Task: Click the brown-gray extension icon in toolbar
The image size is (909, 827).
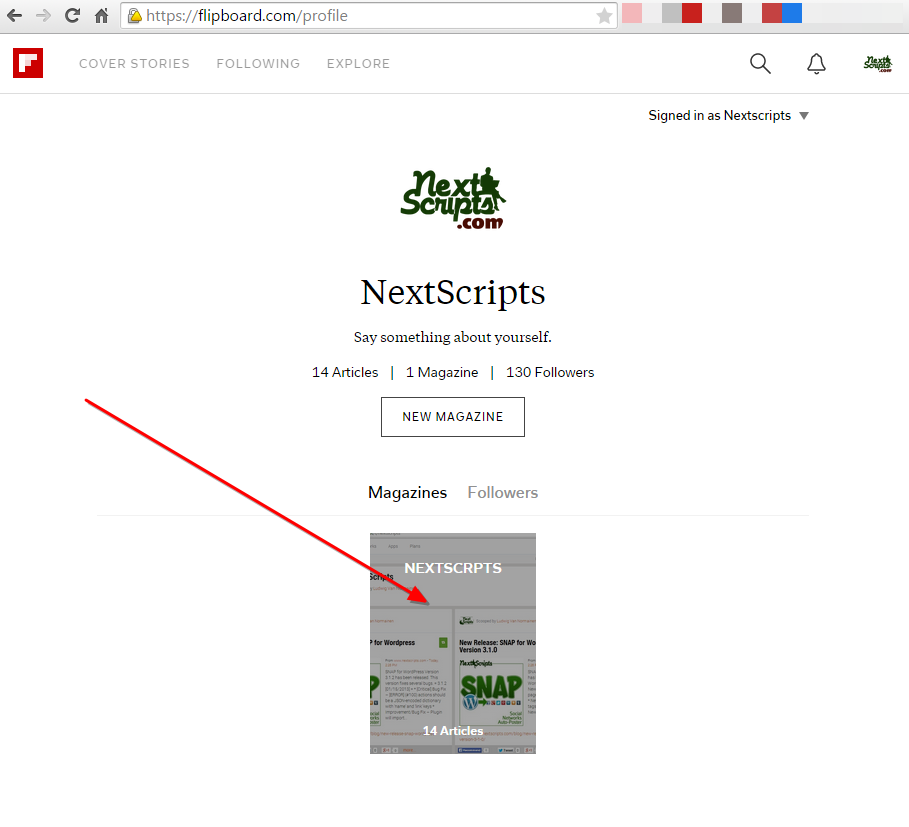Action: tap(732, 13)
